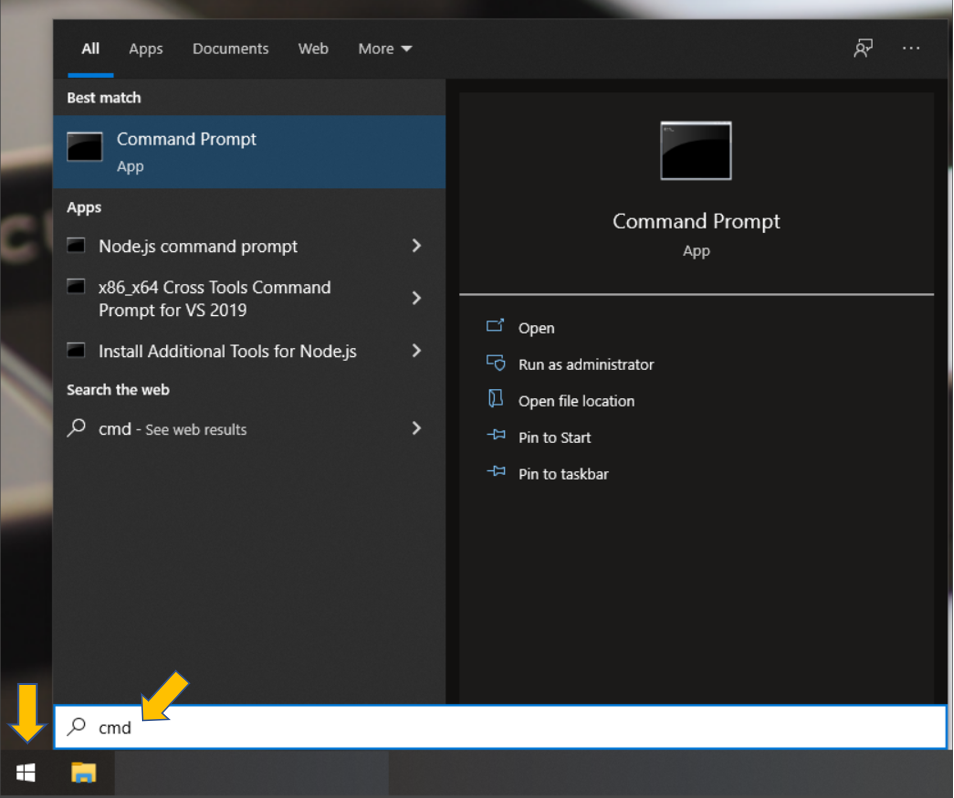Click Pin to taskbar
The image size is (954, 798).
(563, 474)
